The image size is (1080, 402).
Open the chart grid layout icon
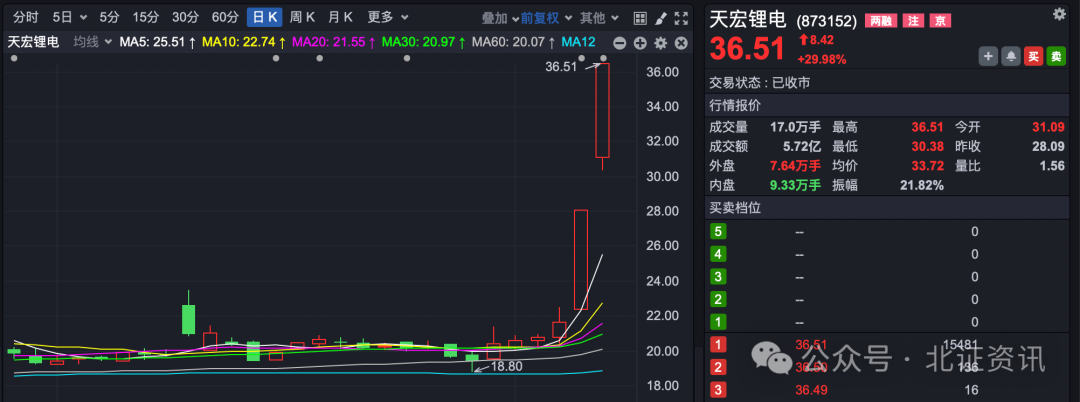click(x=640, y=18)
